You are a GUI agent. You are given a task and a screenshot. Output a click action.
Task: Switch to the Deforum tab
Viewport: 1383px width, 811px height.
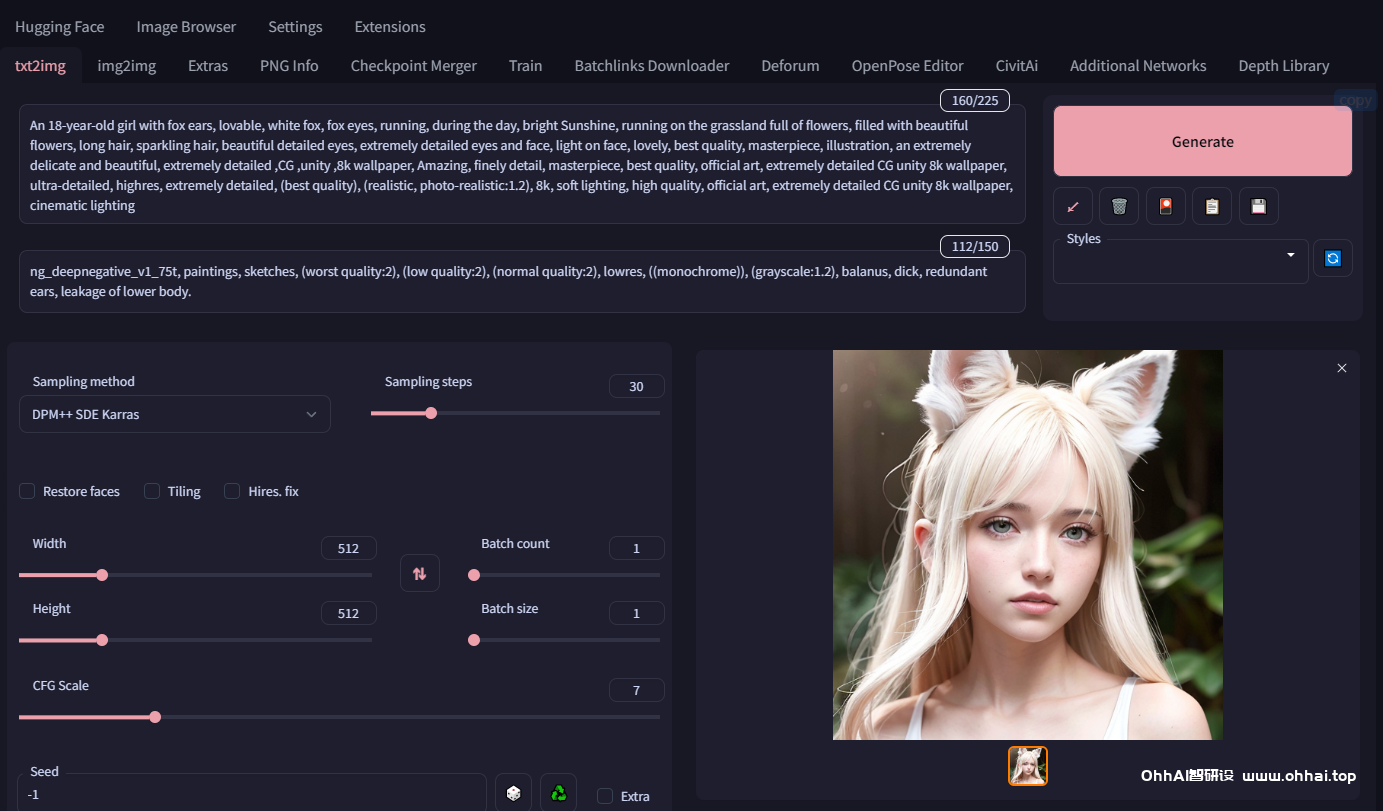point(790,66)
